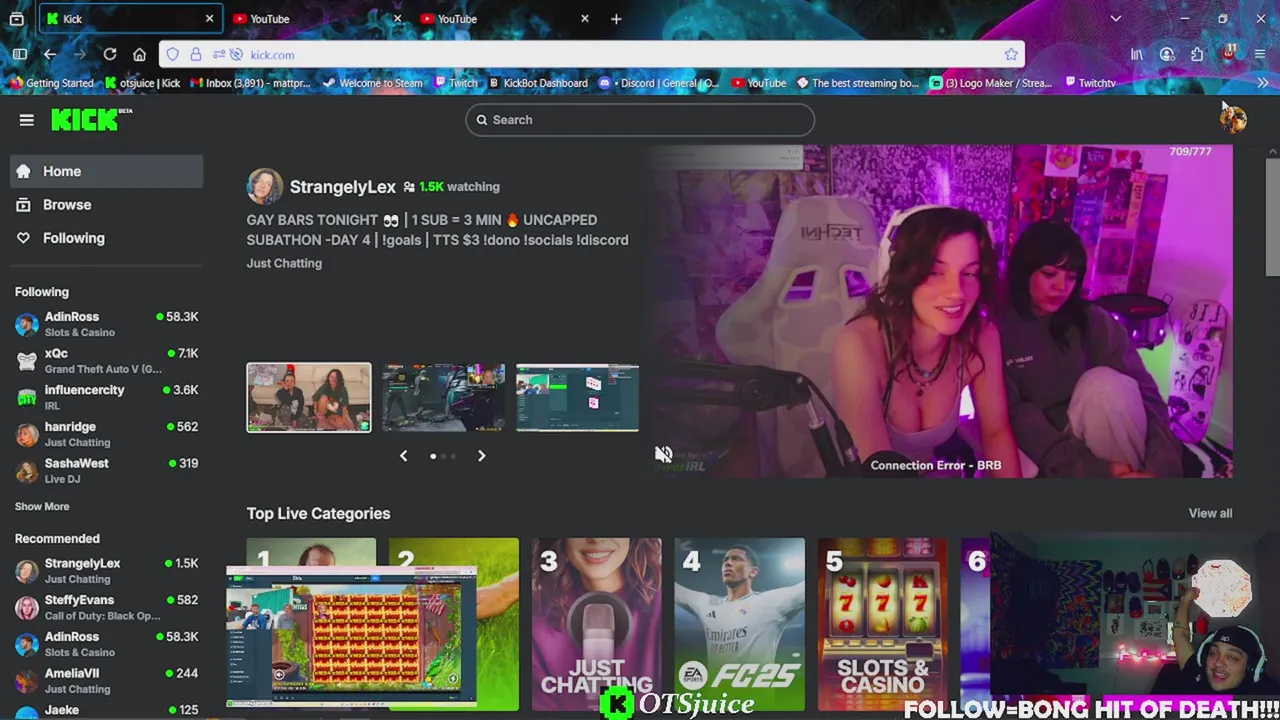1280x720 pixels.
Task: Close the Kick tab
Action: click(209, 19)
